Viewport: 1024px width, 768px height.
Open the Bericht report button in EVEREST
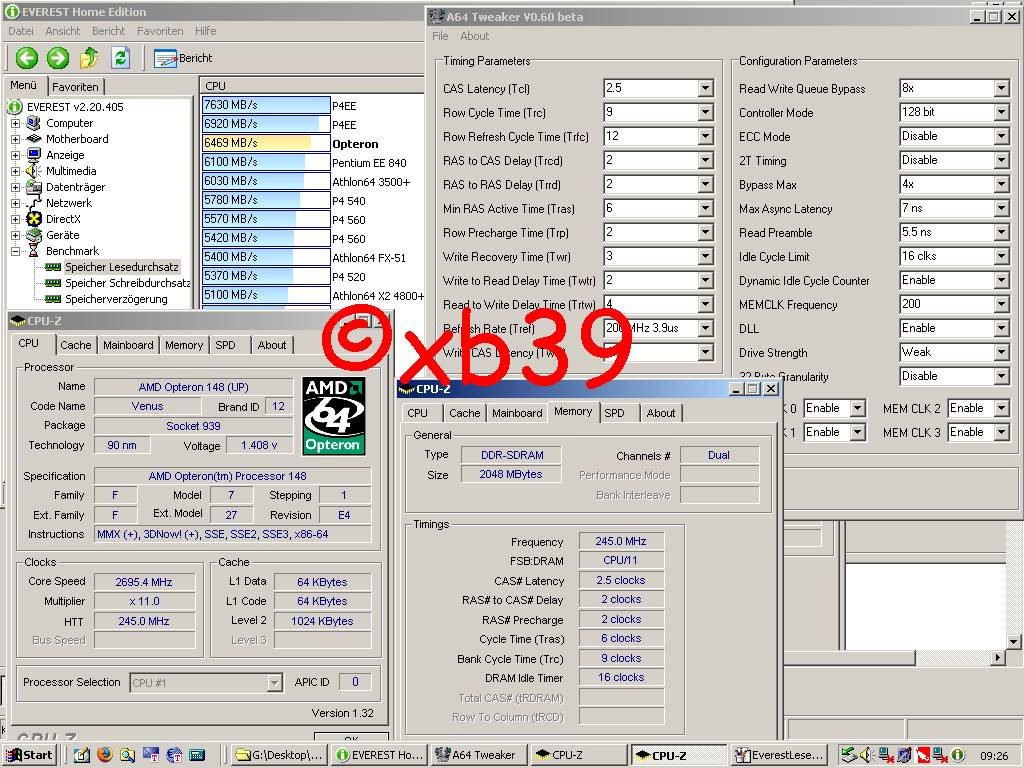[183, 58]
